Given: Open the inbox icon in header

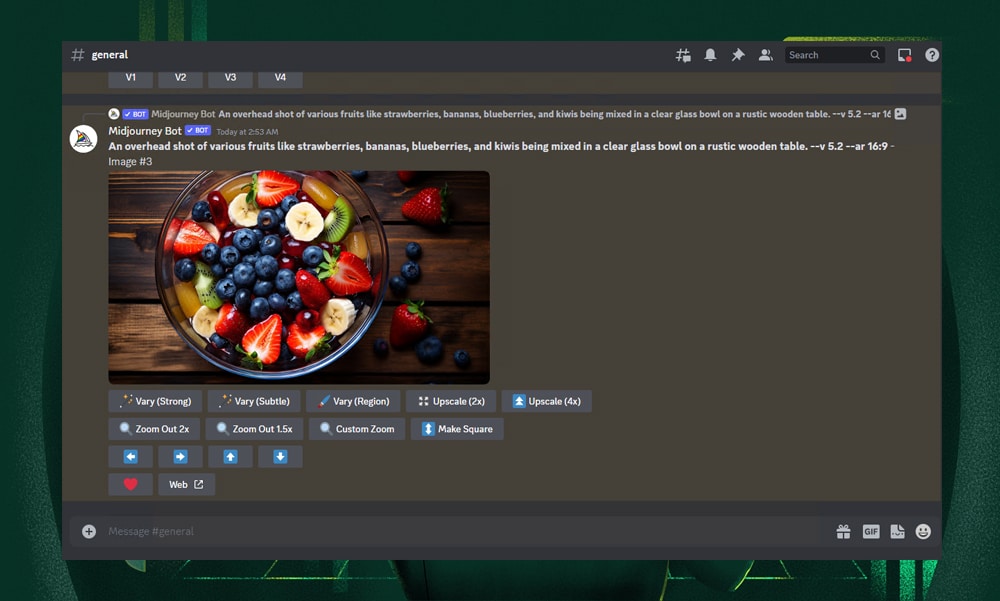Looking at the screenshot, I should tap(904, 55).
